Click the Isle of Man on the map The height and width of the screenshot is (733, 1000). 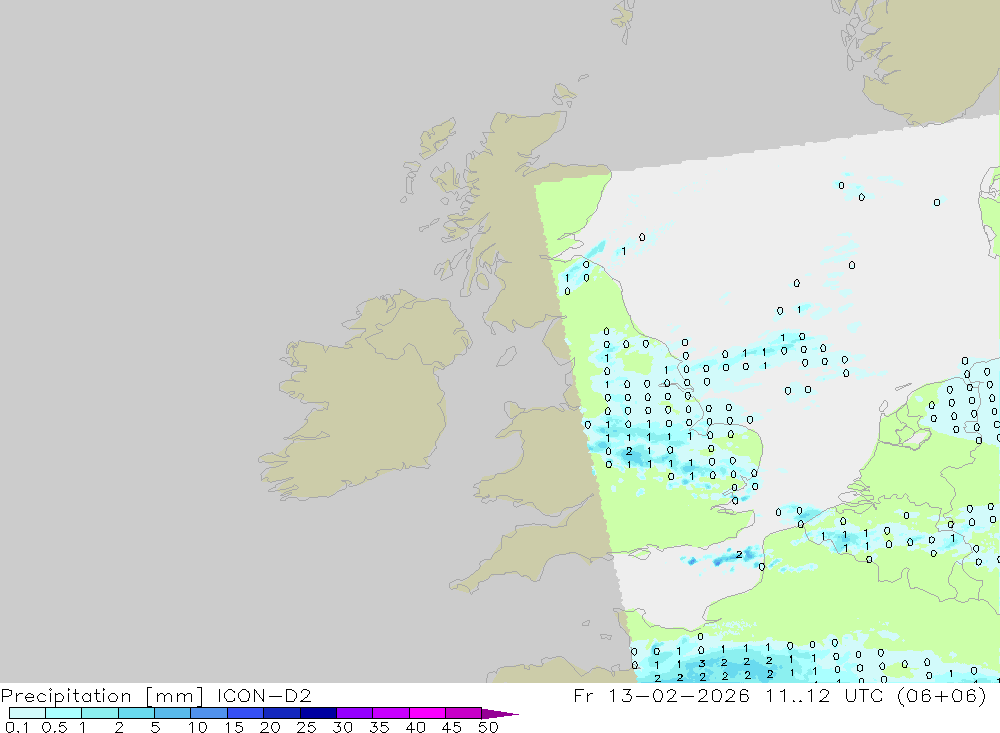[506, 356]
